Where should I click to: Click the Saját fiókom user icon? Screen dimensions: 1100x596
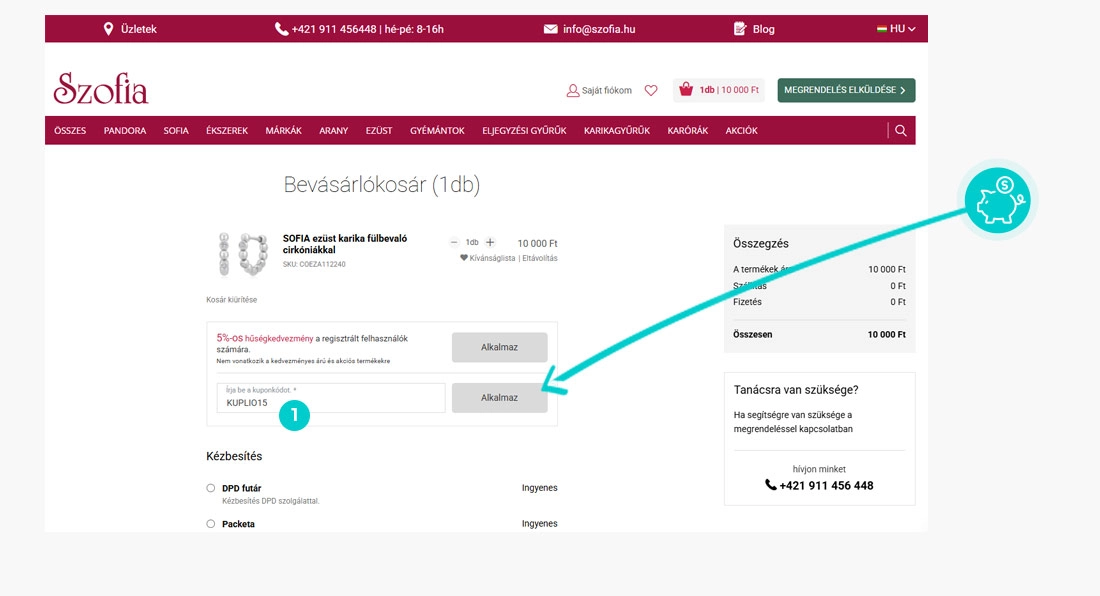coord(572,90)
